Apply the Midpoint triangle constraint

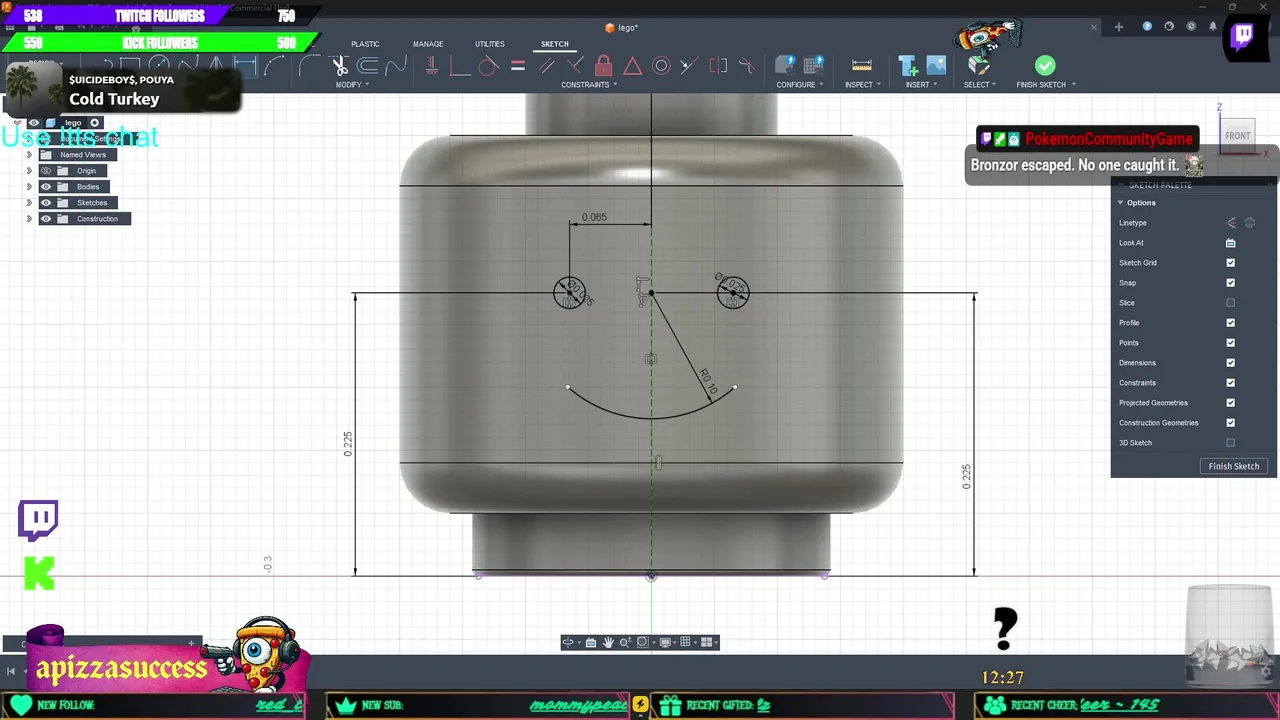632,66
